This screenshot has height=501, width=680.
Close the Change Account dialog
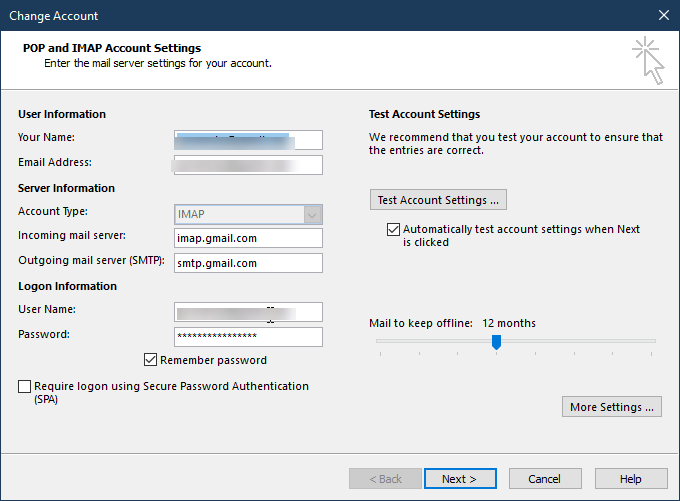point(663,15)
